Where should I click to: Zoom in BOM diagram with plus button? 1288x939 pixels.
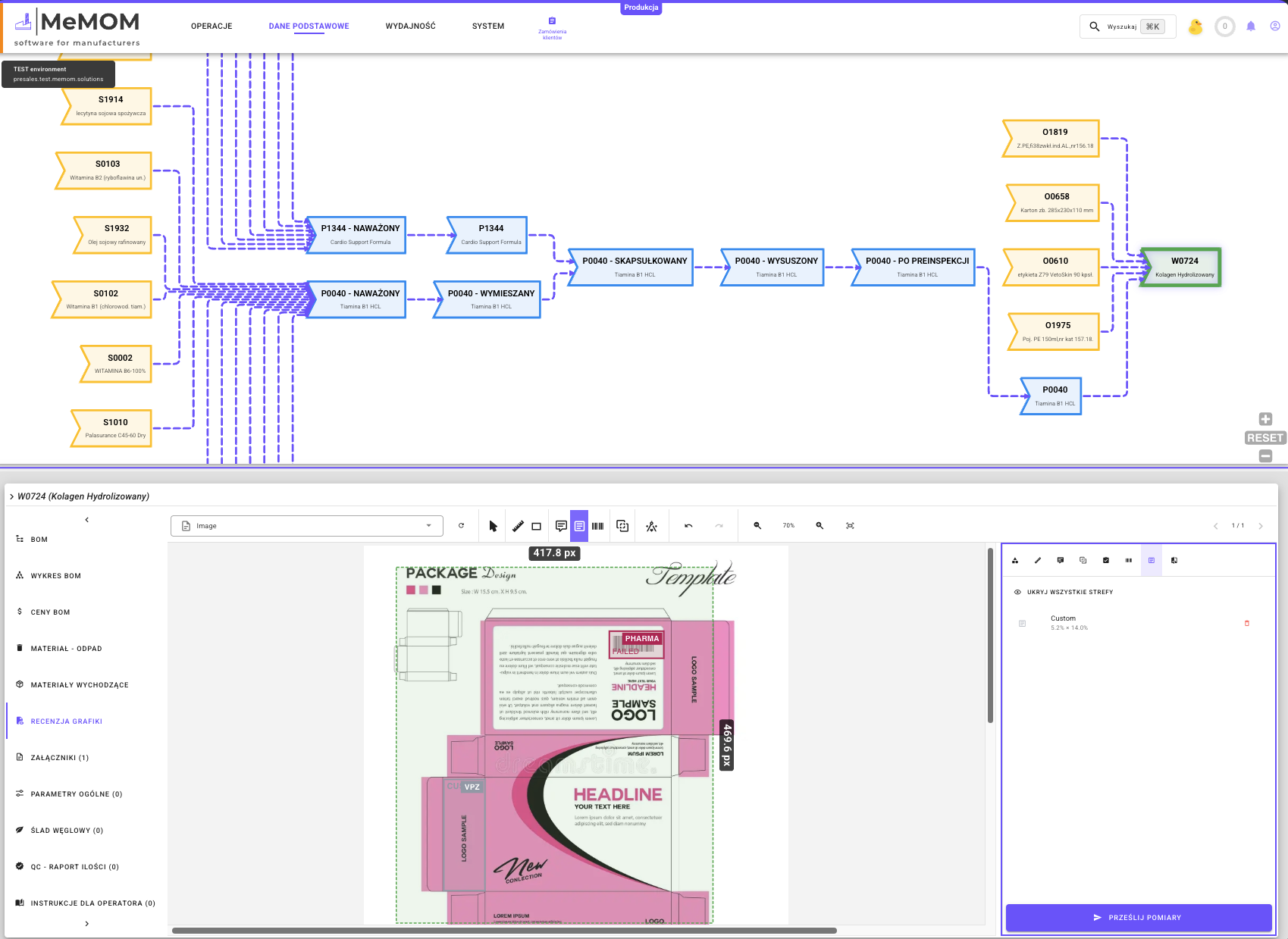(x=1265, y=419)
